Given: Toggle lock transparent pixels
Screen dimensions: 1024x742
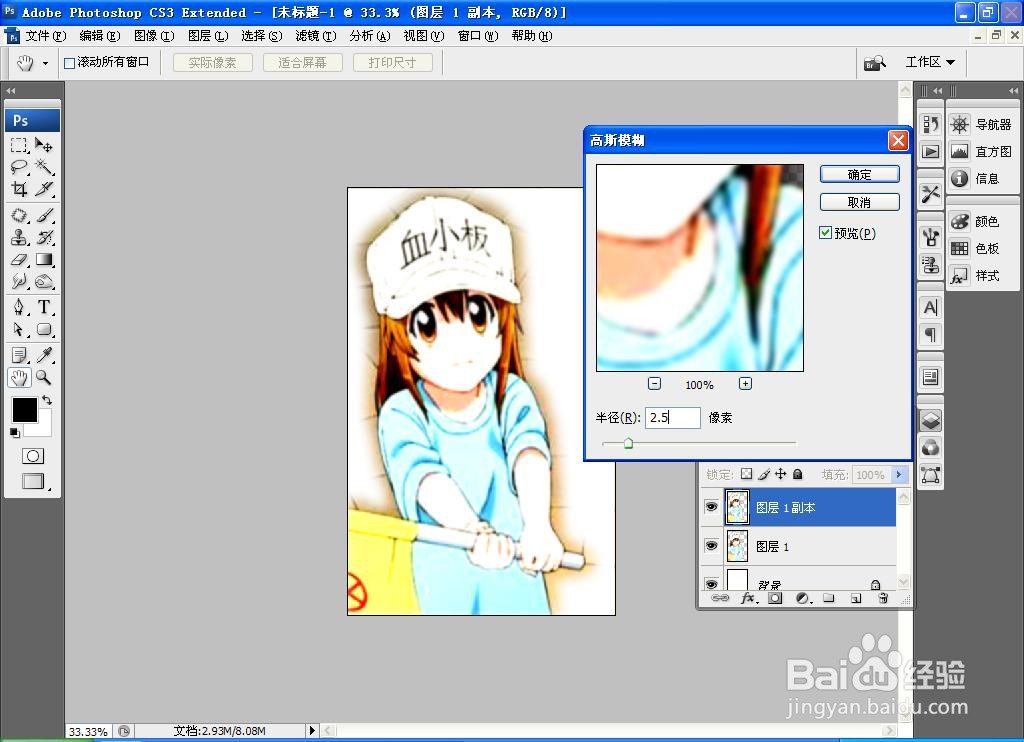Looking at the screenshot, I should click(746, 474).
